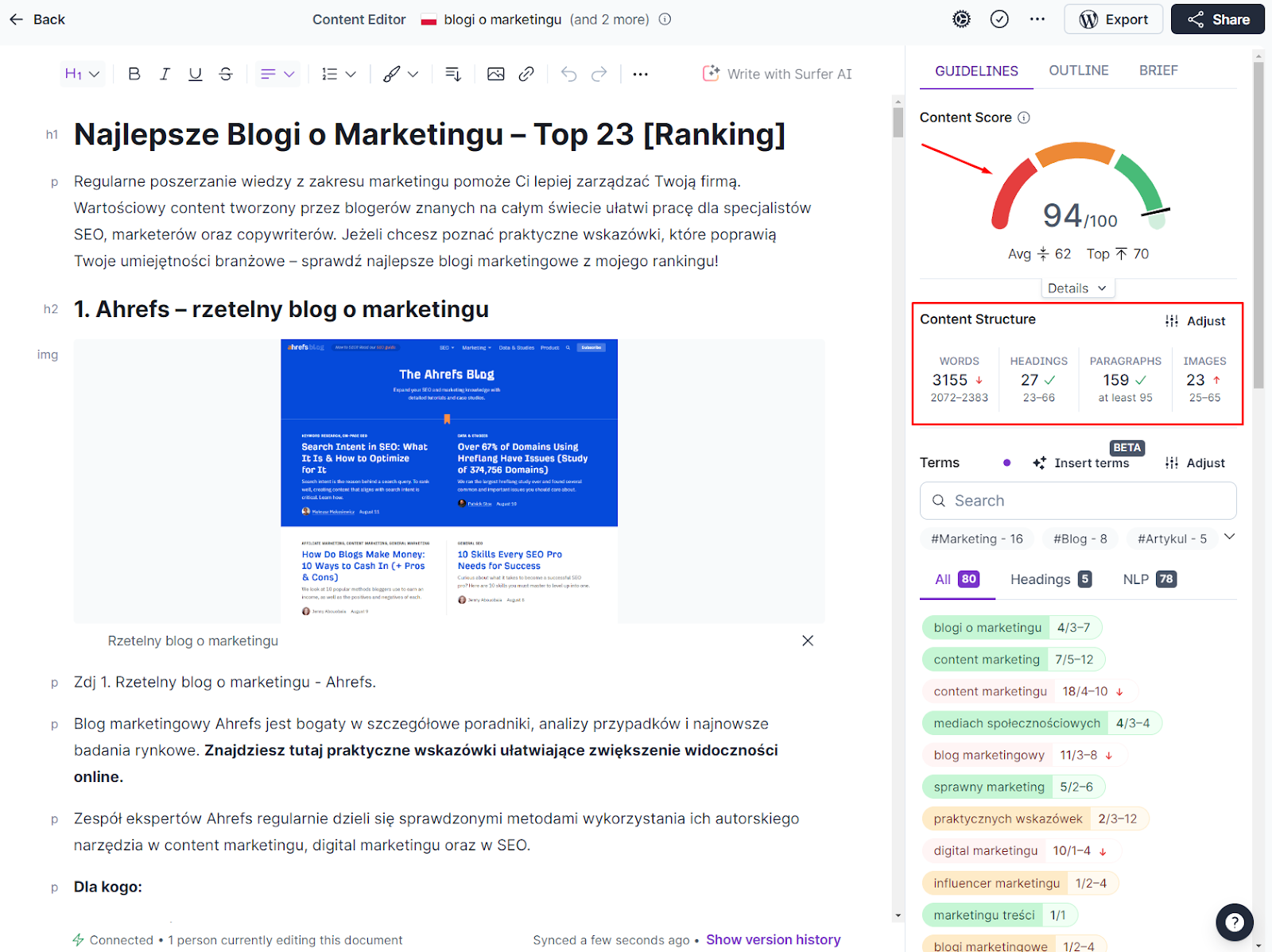Screen dimensions: 1272x952
Task: Open the header three-dot menu
Action: [x=1037, y=19]
